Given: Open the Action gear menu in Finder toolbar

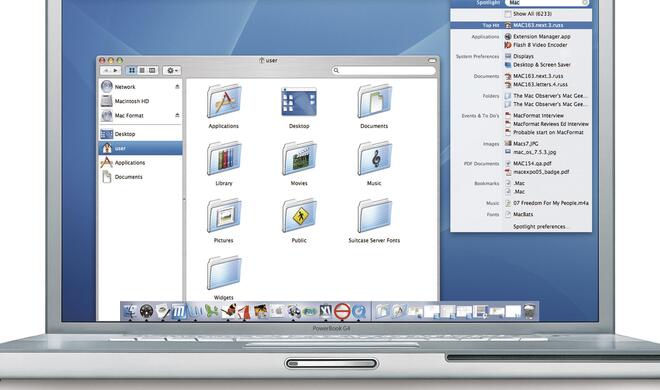Looking at the screenshot, I should (x=172, y=70).
